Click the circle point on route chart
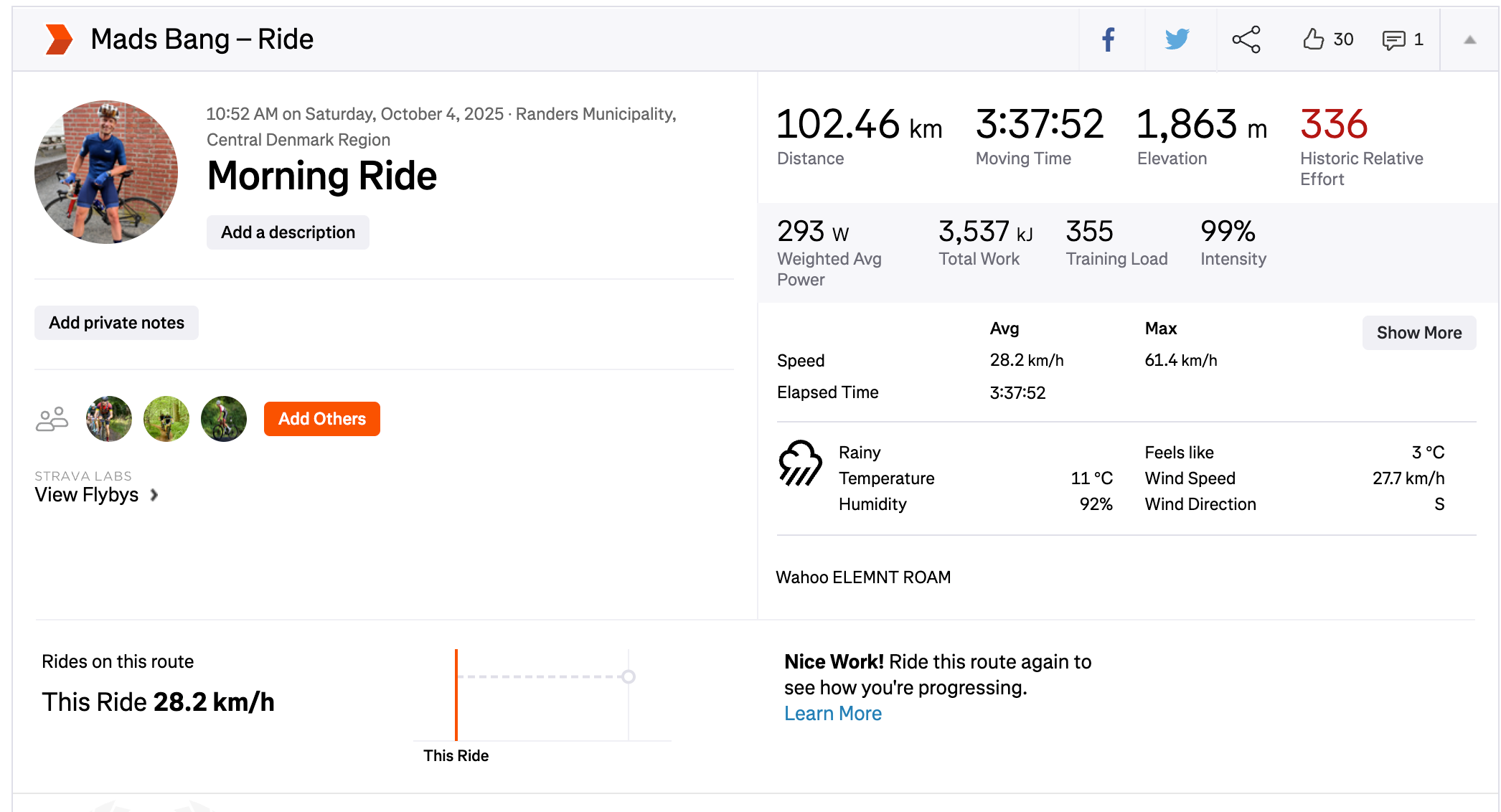 pos(629,676)
